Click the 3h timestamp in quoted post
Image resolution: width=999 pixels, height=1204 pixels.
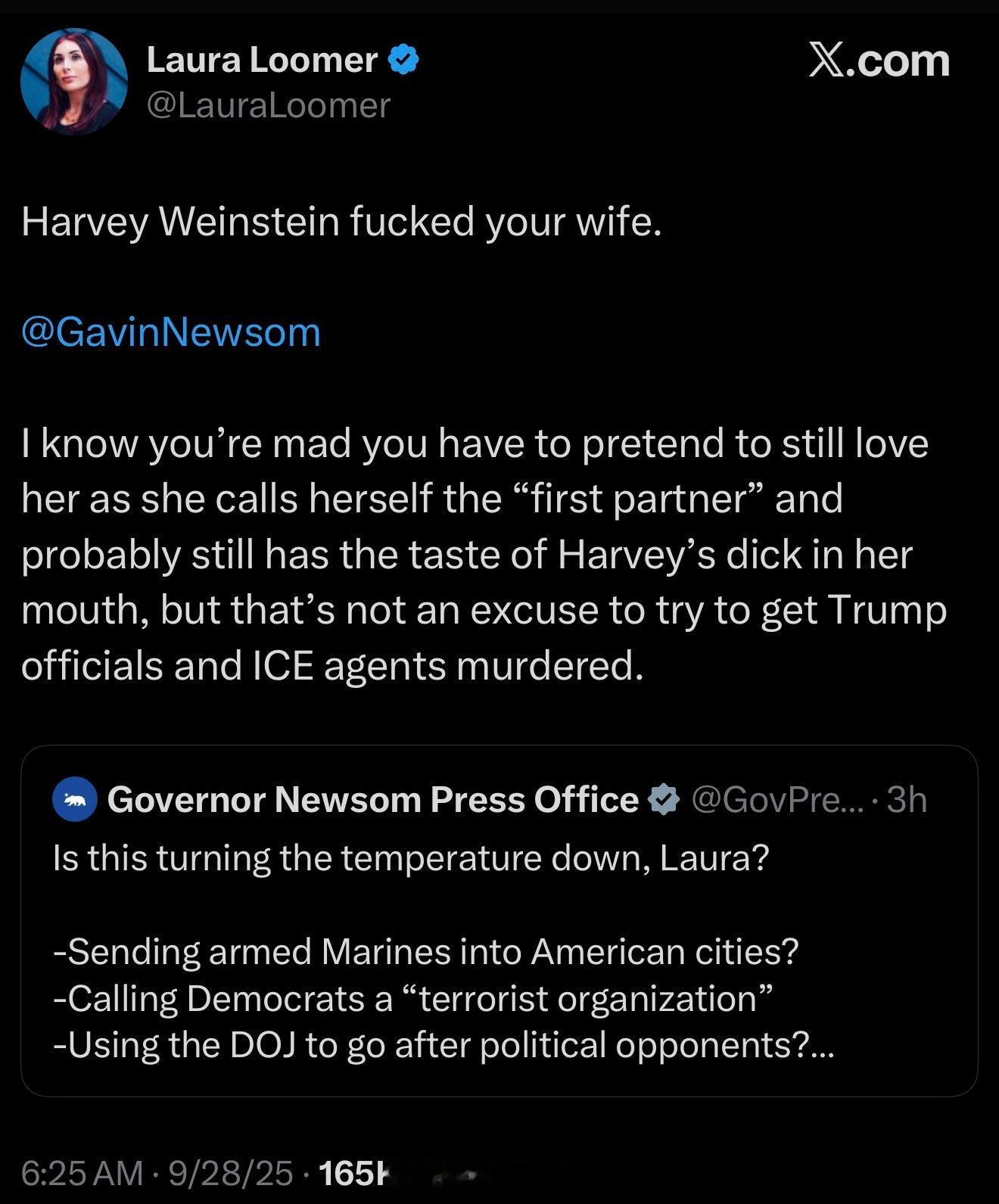coord(907,800)
